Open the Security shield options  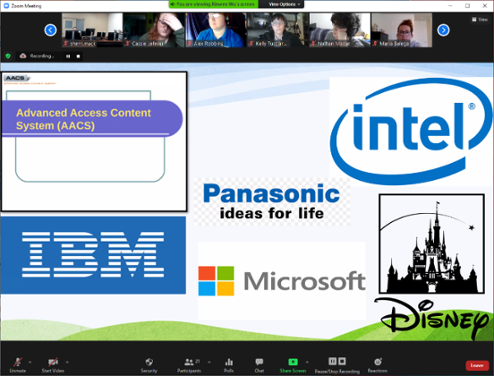pos(149,365)
